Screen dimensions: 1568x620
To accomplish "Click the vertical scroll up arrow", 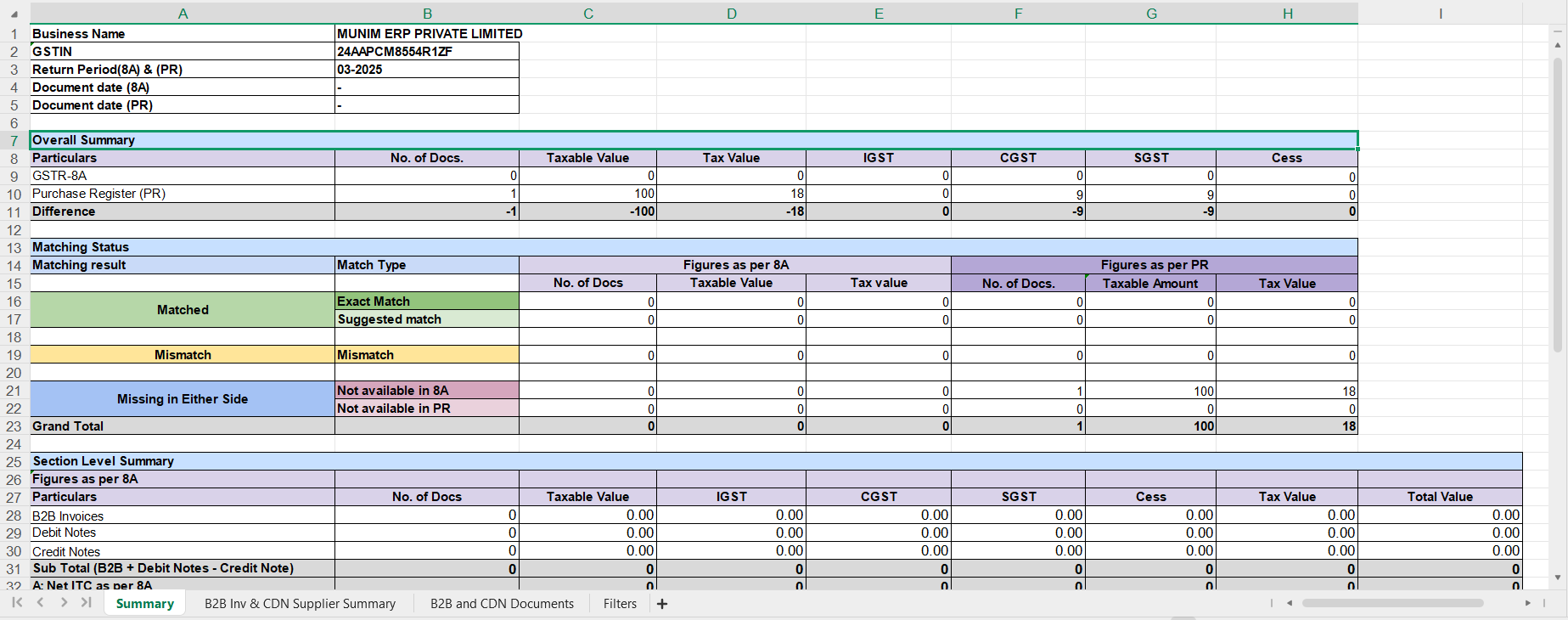I will 1557,44.
